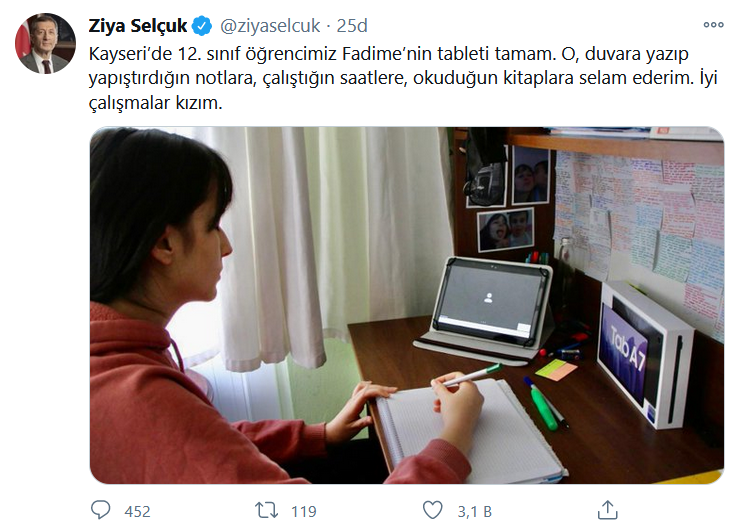The height and width of the screenshot is (532, 742).
Task: Retweet this post using the arrows icon
Action: (x=266, y=510)
